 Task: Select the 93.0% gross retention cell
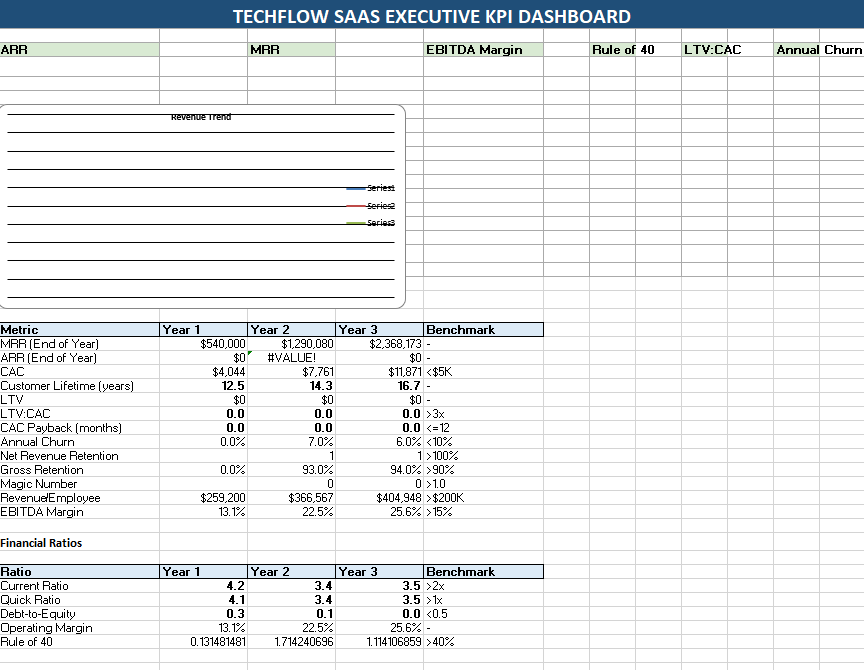point(291,470)
